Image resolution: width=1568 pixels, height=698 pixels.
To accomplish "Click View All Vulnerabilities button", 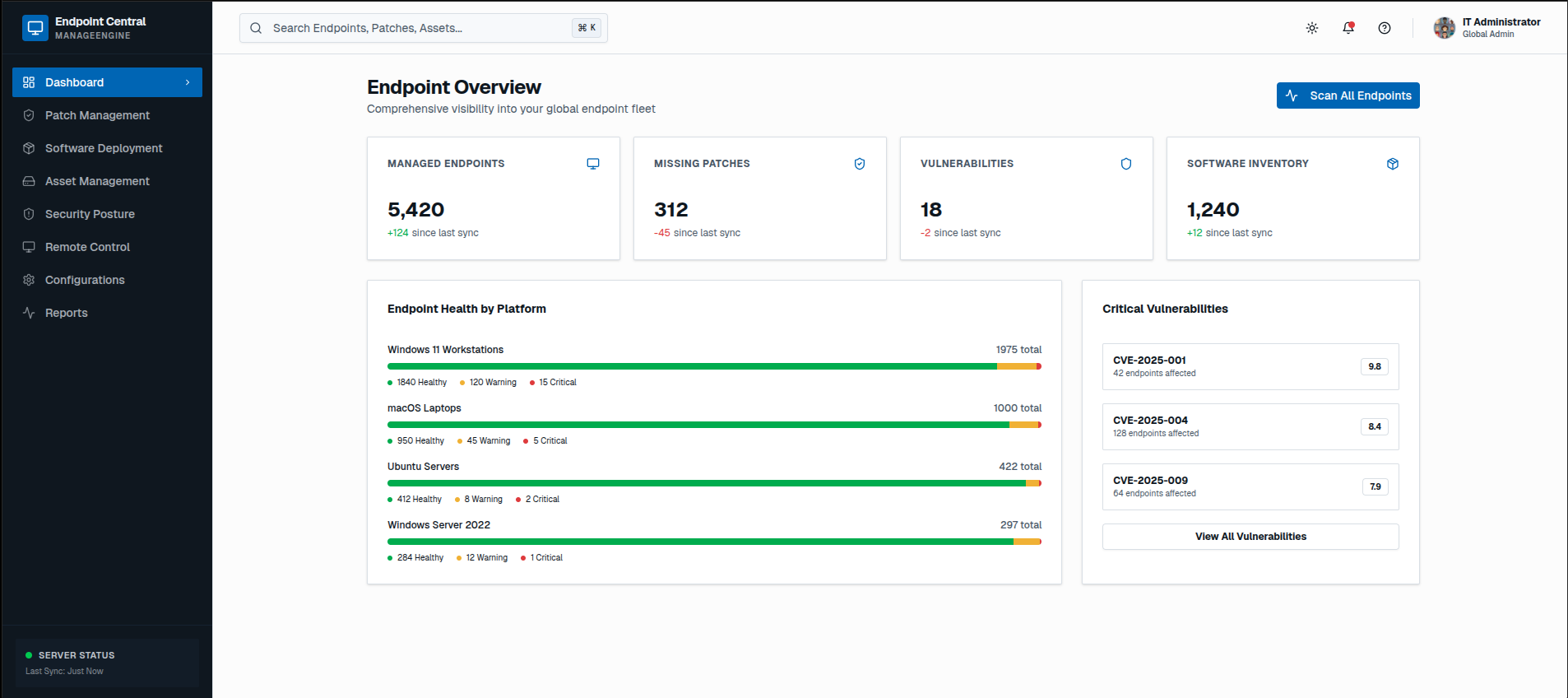I will pyautogui.click(x=1250, y=537).
